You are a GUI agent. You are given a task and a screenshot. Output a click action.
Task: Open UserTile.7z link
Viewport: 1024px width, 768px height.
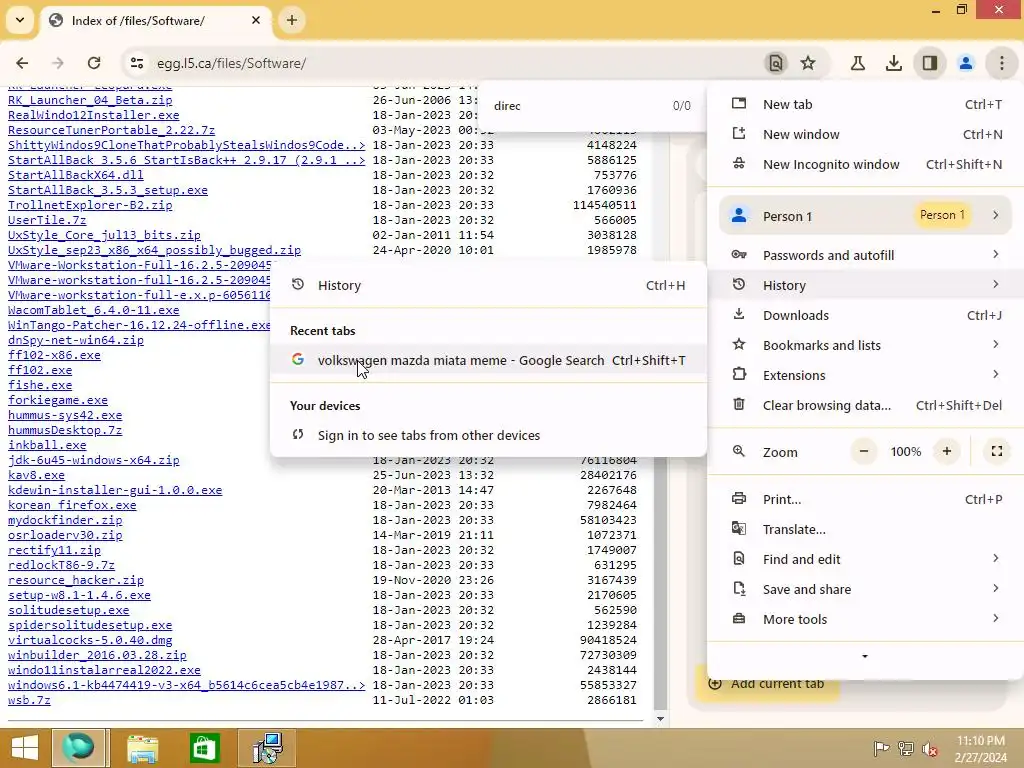[x=47, y=220]
